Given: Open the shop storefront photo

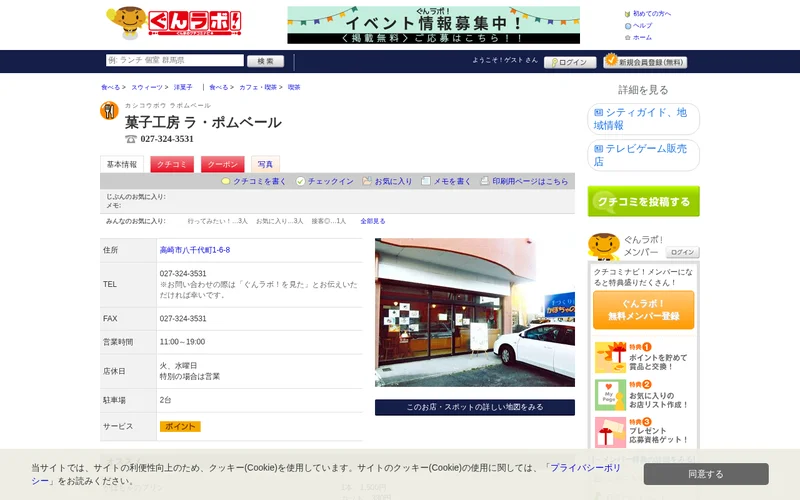Looking at the screenshot, I should pyautogui.click(x=474, y=312).
